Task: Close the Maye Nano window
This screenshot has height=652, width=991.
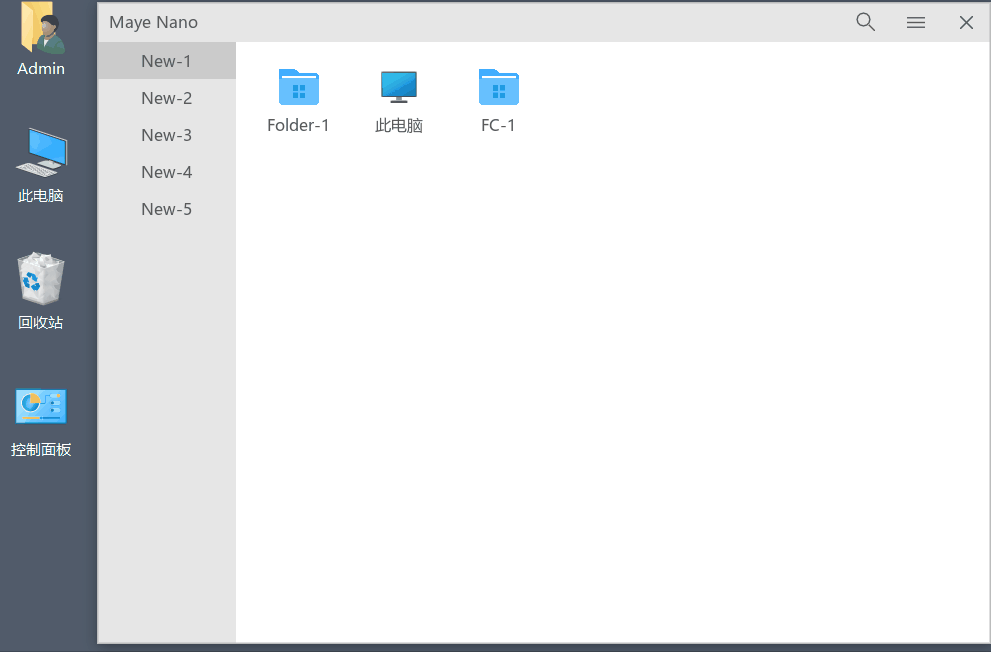Action: coord(966,22)
